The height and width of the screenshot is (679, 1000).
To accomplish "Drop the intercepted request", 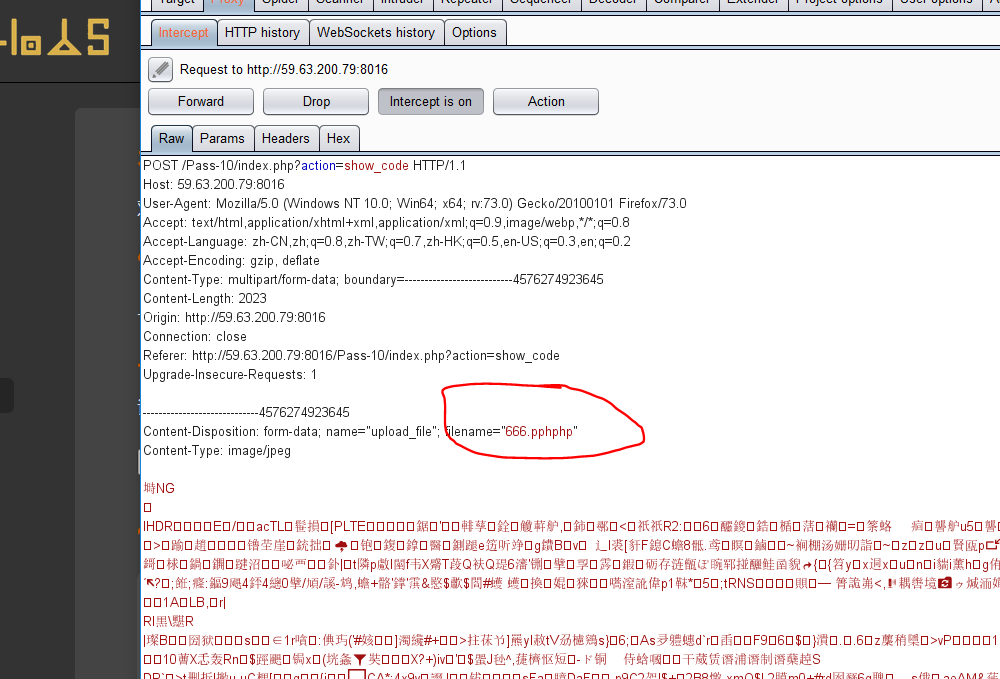I will pyautogui.click(x=316, y=101).
